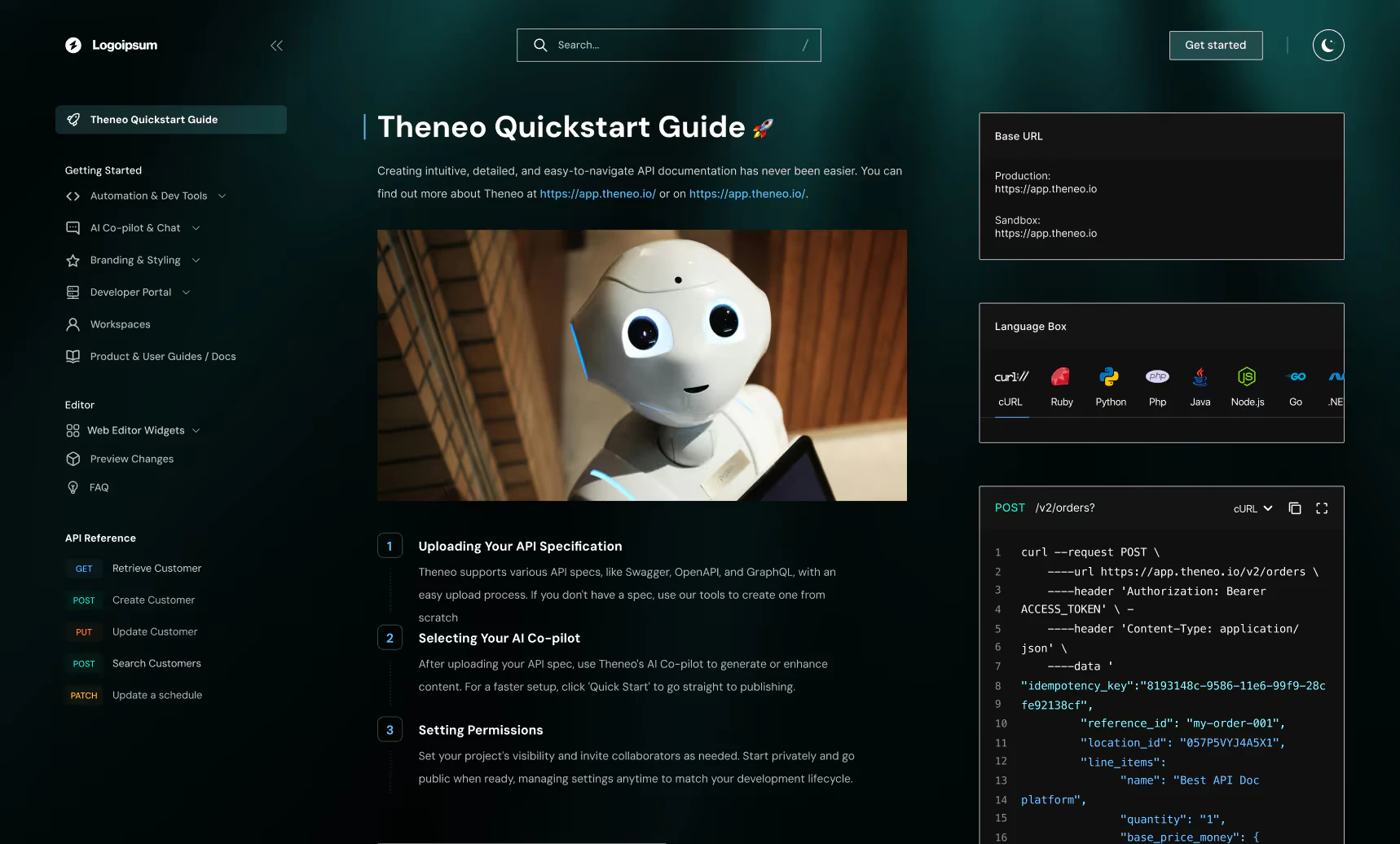Open the Php language tab

click(x=1157, y=376)
